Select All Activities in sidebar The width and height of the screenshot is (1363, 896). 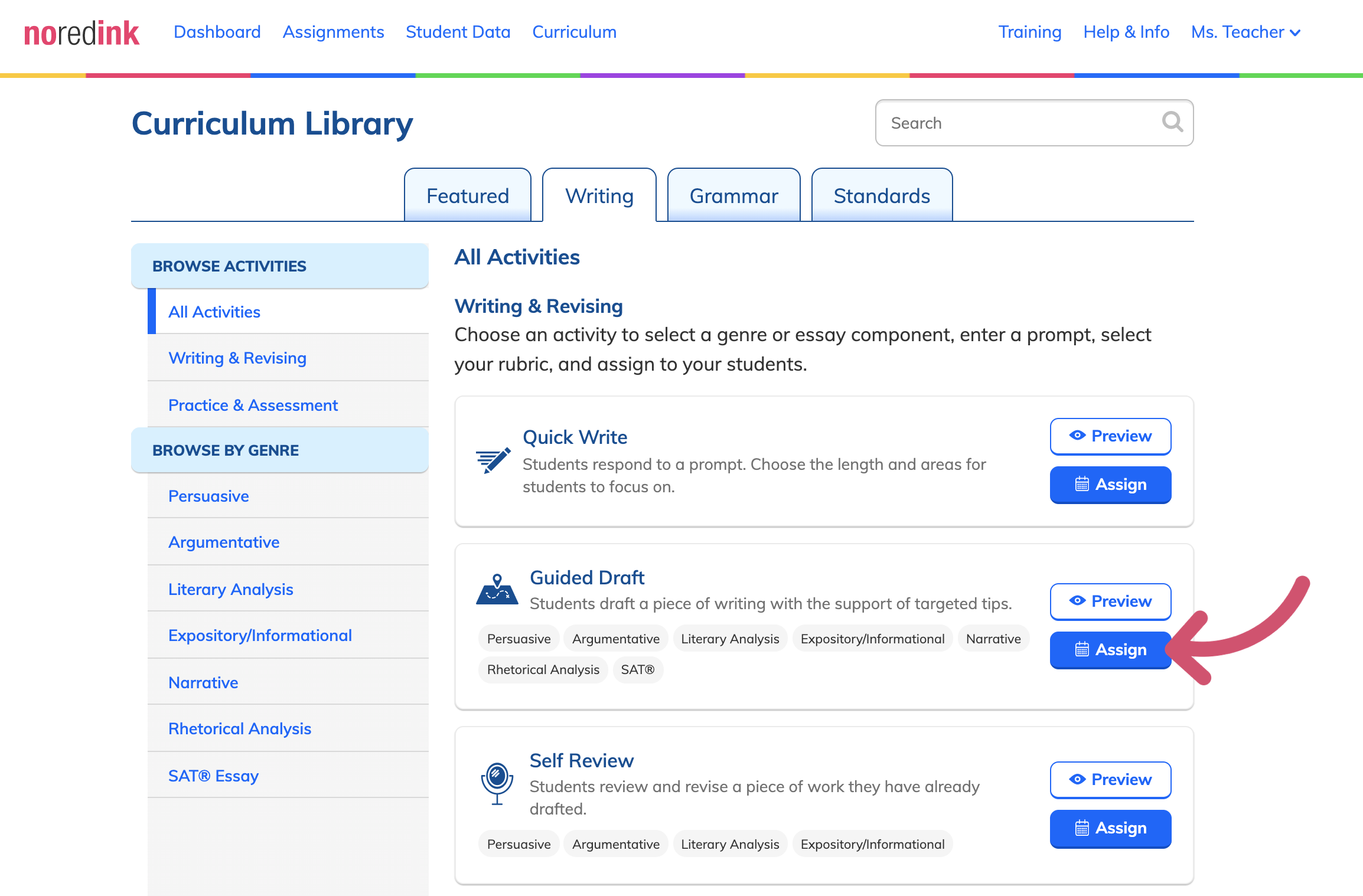coord(288,312)
